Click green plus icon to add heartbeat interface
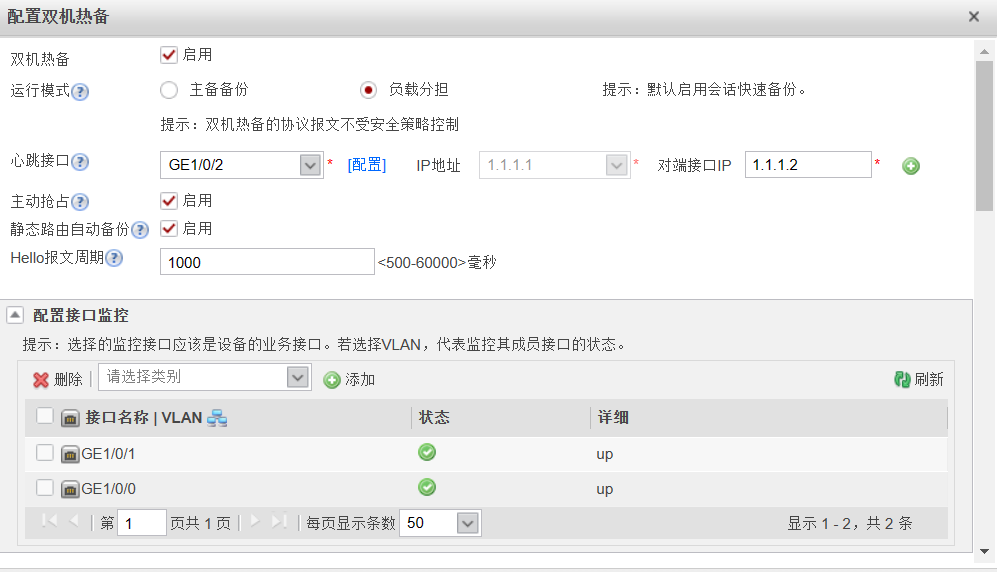The image size is (997, 572). (910, 166)
